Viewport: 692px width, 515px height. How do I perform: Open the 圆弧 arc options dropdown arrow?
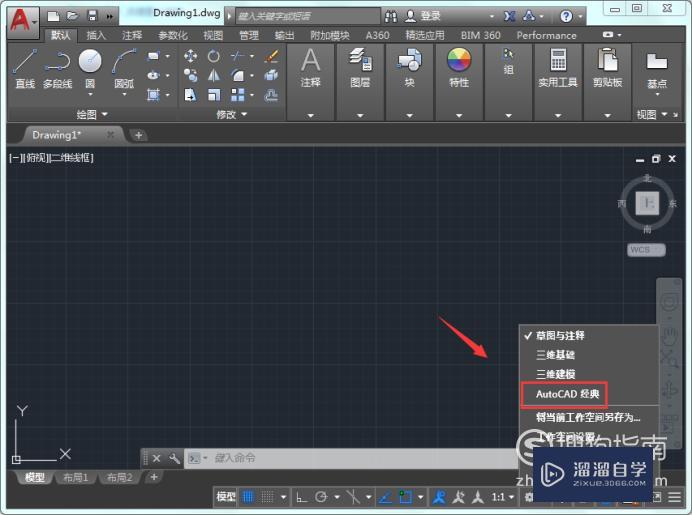click(x=124, y=94)
